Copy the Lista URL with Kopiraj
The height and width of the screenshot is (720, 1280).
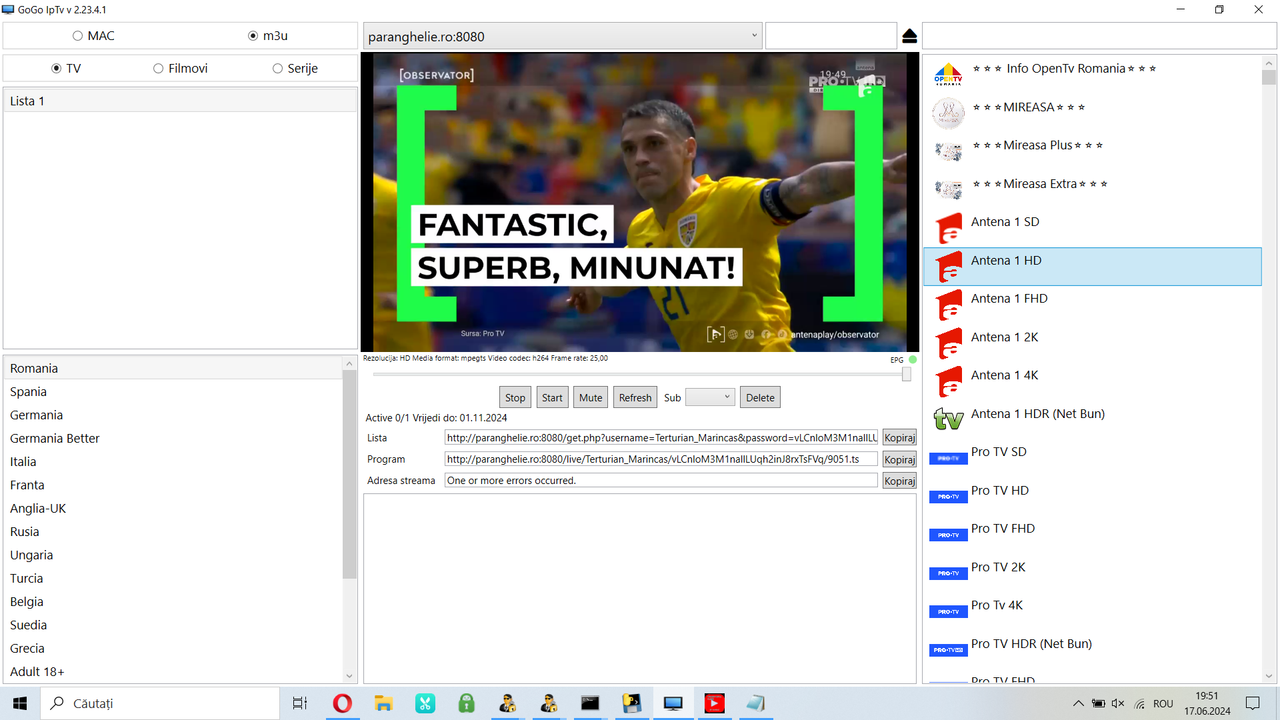(899, 438)
